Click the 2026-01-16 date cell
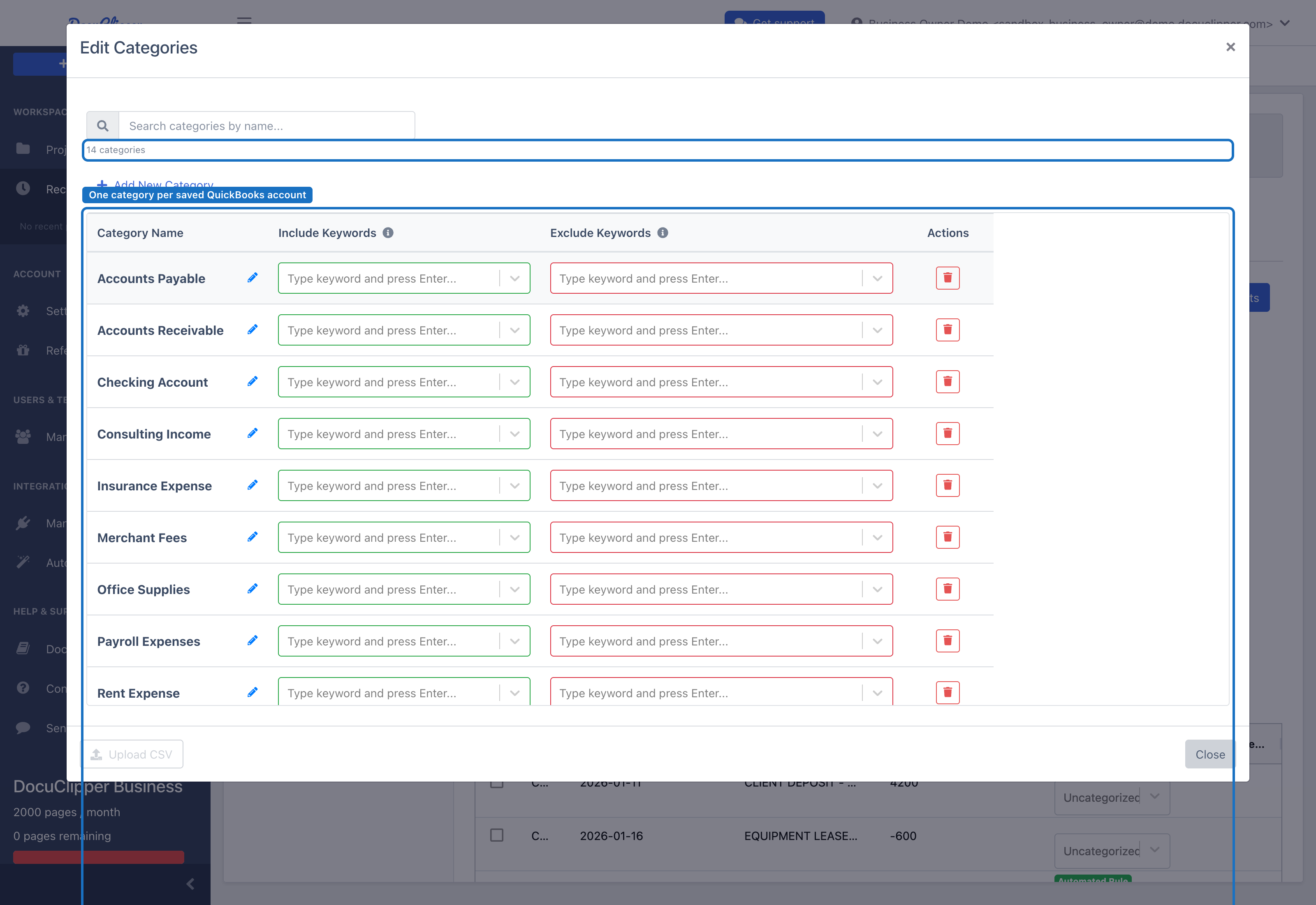Image resolution: width=1316 pixels, height=905 pixels. (x=611, y=836)
